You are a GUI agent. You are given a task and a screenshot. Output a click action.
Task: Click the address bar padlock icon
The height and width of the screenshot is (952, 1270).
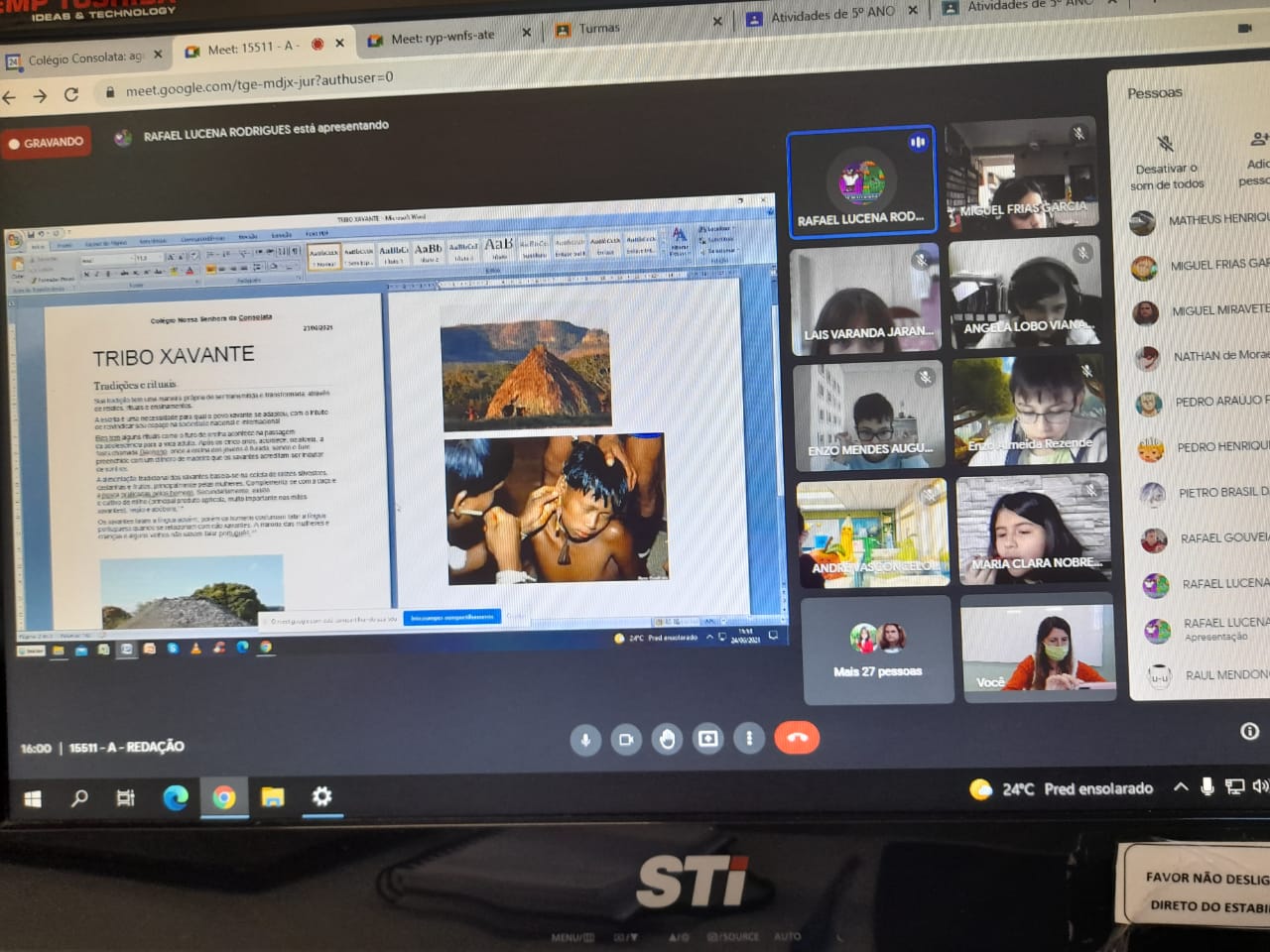(x=108, y=92)
